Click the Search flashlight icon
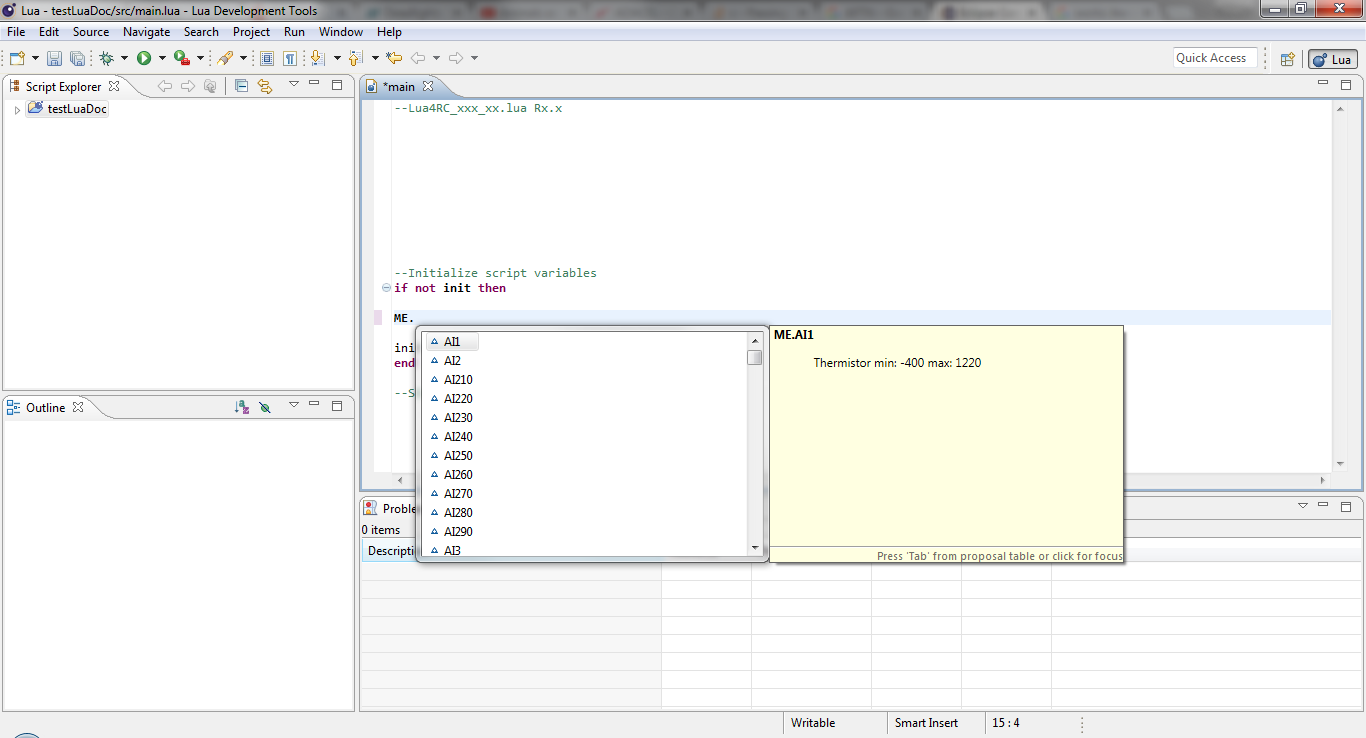The height and width of the screenshot is (738, 1366). [225, 58]
